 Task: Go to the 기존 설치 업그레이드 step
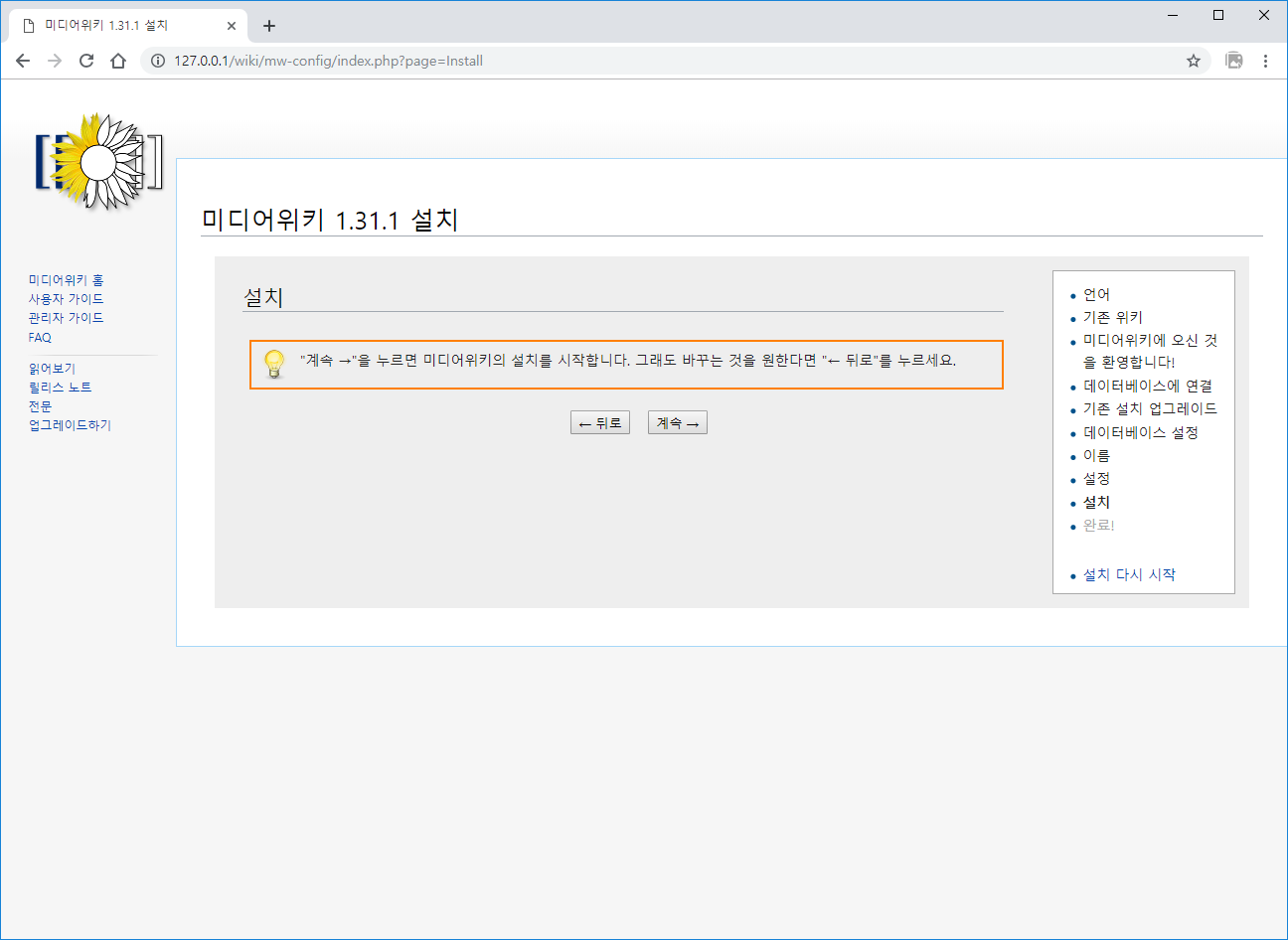coord(1150,408)
